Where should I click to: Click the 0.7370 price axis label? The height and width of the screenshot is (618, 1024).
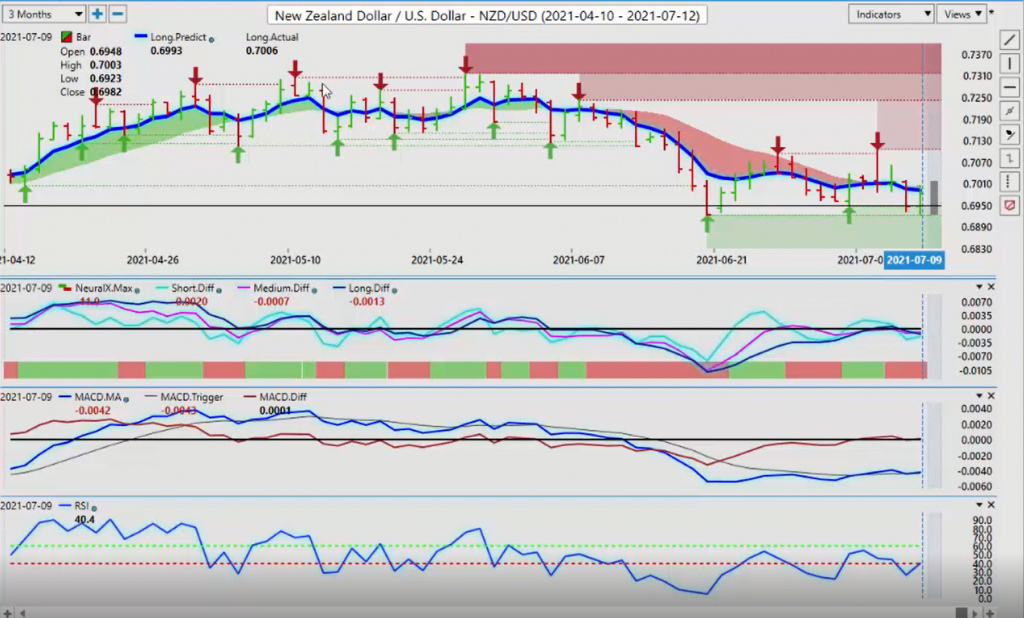click(x=976, y=56)
